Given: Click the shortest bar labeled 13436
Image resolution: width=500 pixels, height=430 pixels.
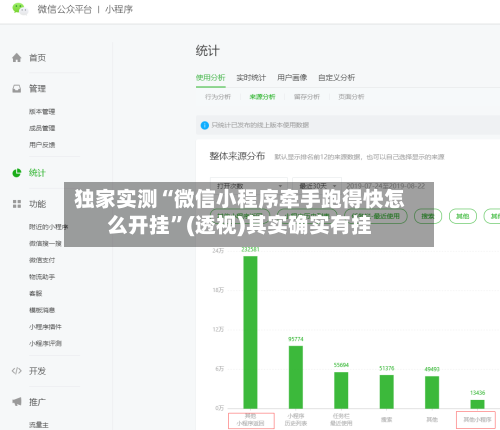Looking at the screenshot, I should [x=477, y=404].
